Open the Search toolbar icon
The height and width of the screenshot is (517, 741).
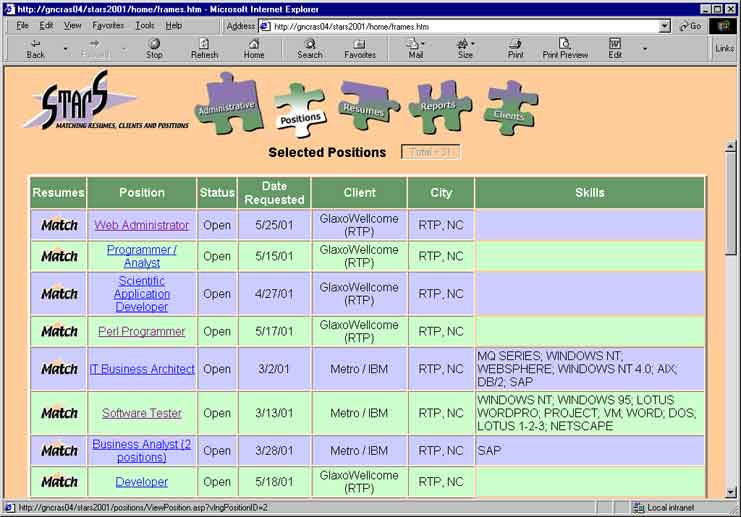click(x=310, y=49)
